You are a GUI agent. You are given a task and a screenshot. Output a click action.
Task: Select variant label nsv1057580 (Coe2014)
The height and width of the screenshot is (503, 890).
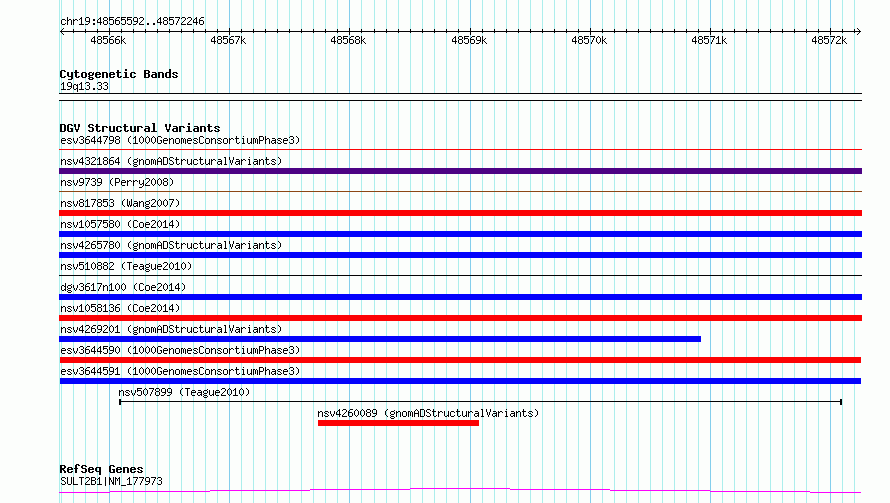(x=120, y=224)
